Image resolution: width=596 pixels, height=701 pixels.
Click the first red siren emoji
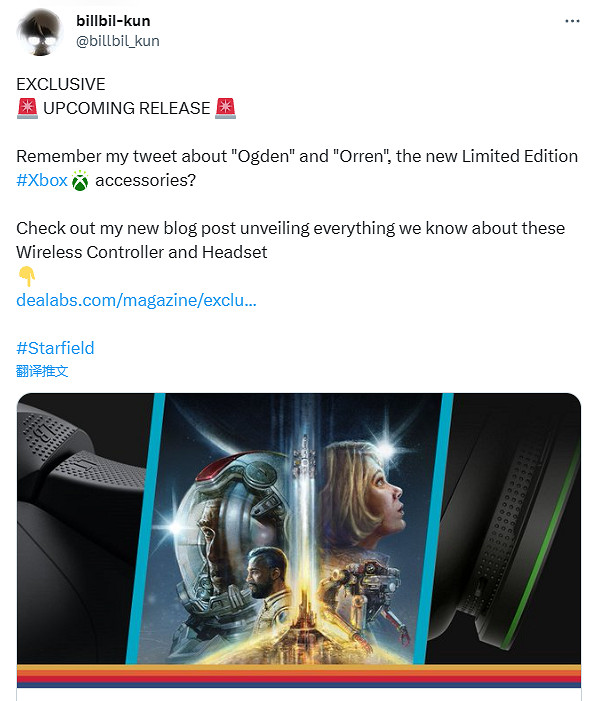(27, 109)
